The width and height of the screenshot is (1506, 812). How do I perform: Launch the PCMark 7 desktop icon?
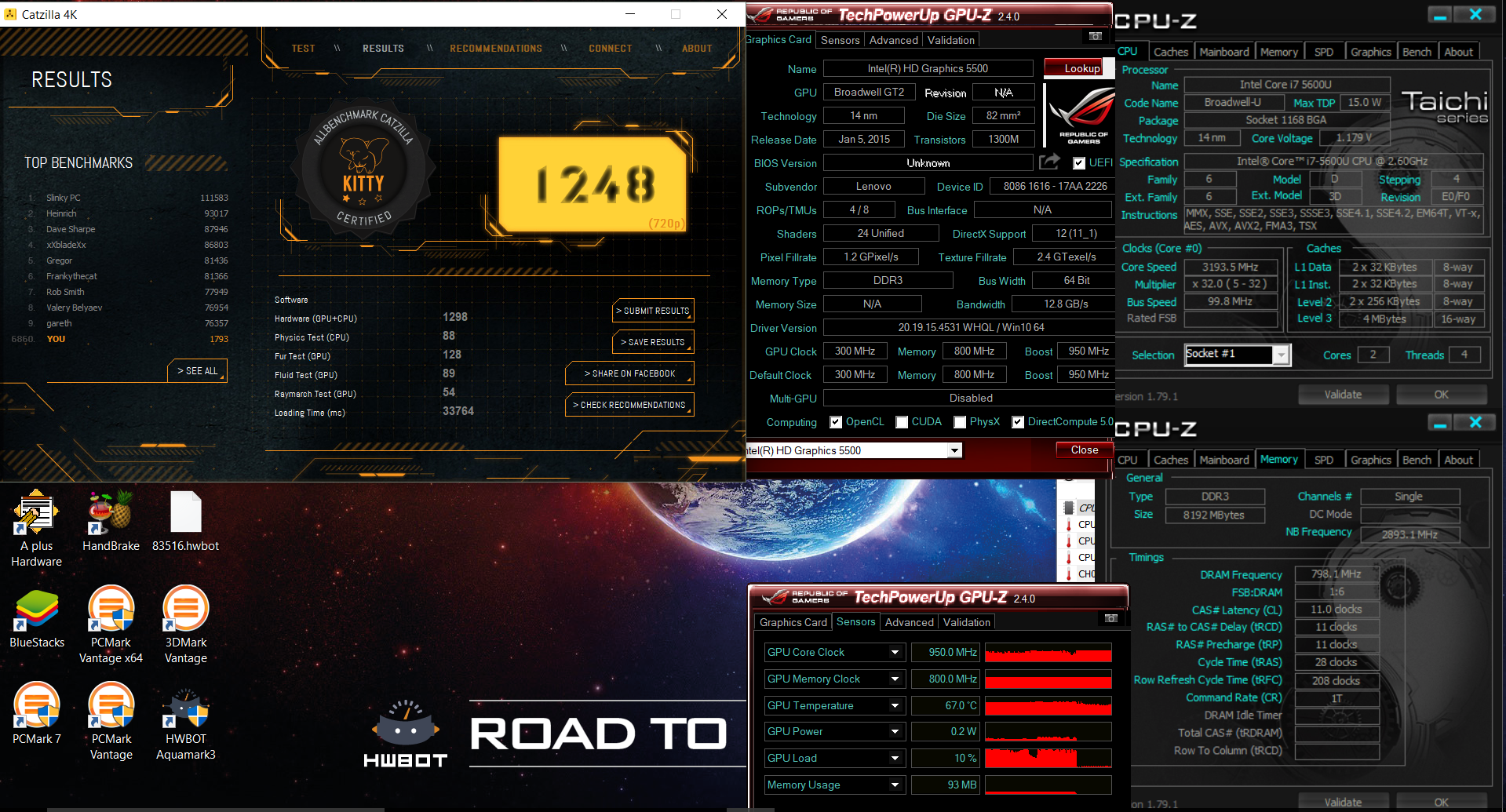click(x=36, y=714)
